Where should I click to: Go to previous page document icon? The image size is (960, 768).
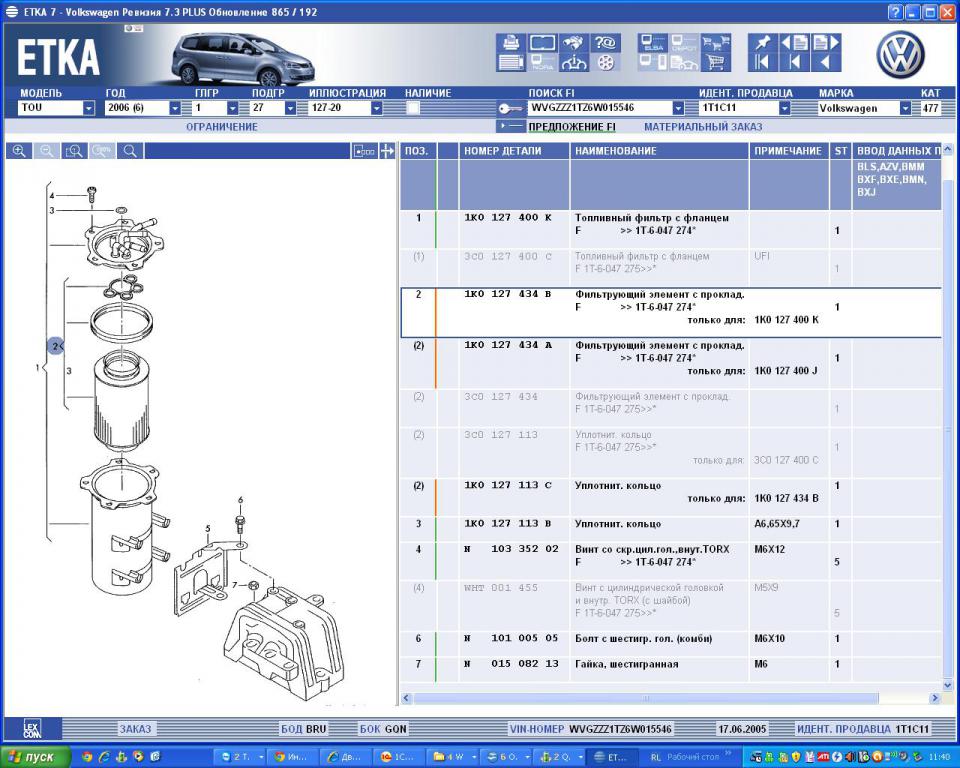[x=794, y=43]
